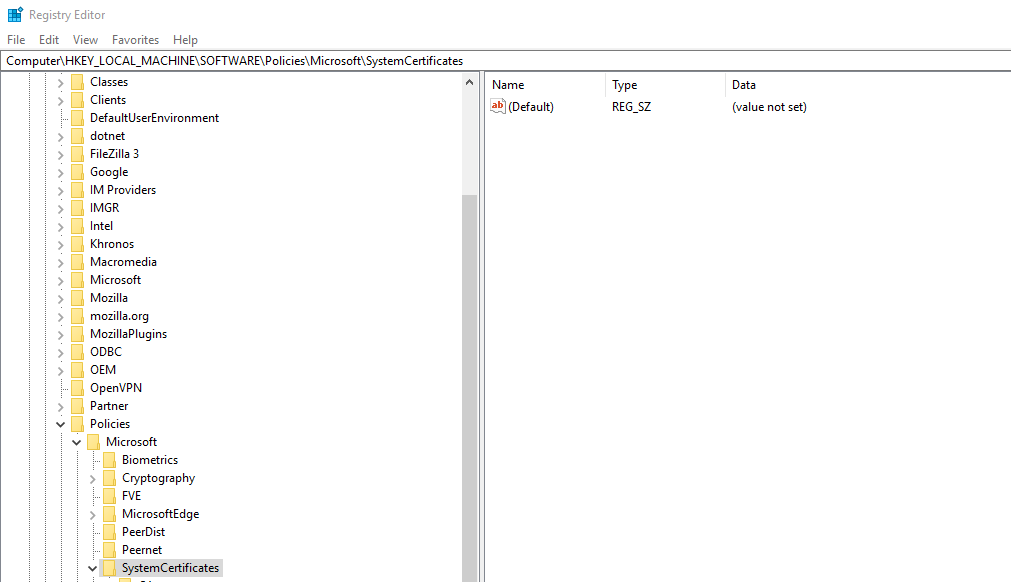1011x582 pixels.
Task: Click the IMGR folder icon
Action: point(77,208)
